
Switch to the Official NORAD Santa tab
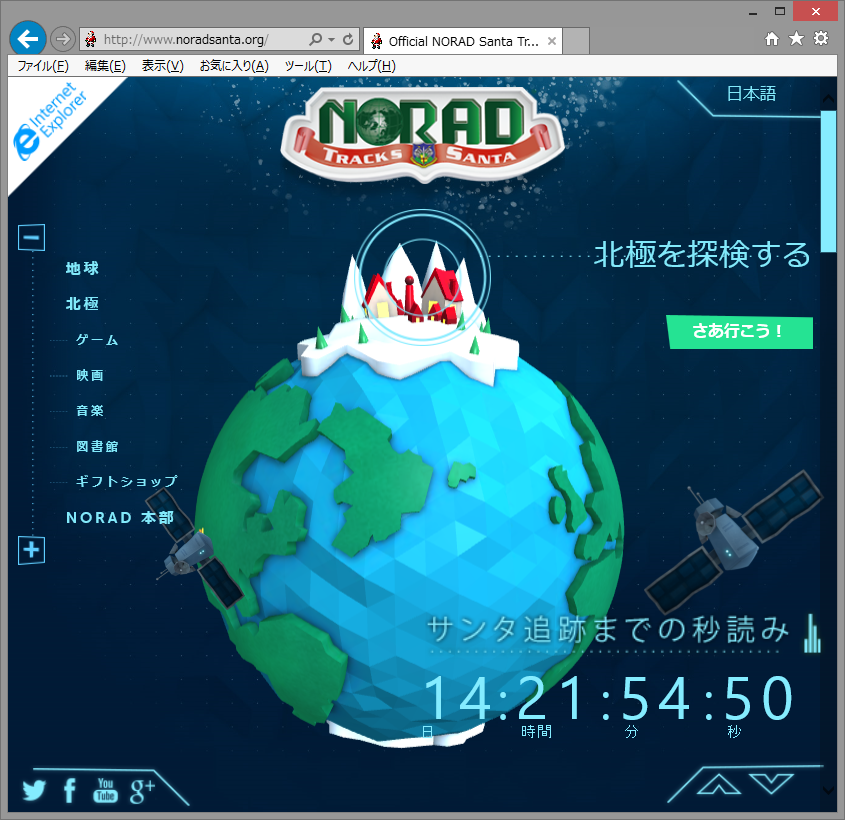click(x=462, y=42)
